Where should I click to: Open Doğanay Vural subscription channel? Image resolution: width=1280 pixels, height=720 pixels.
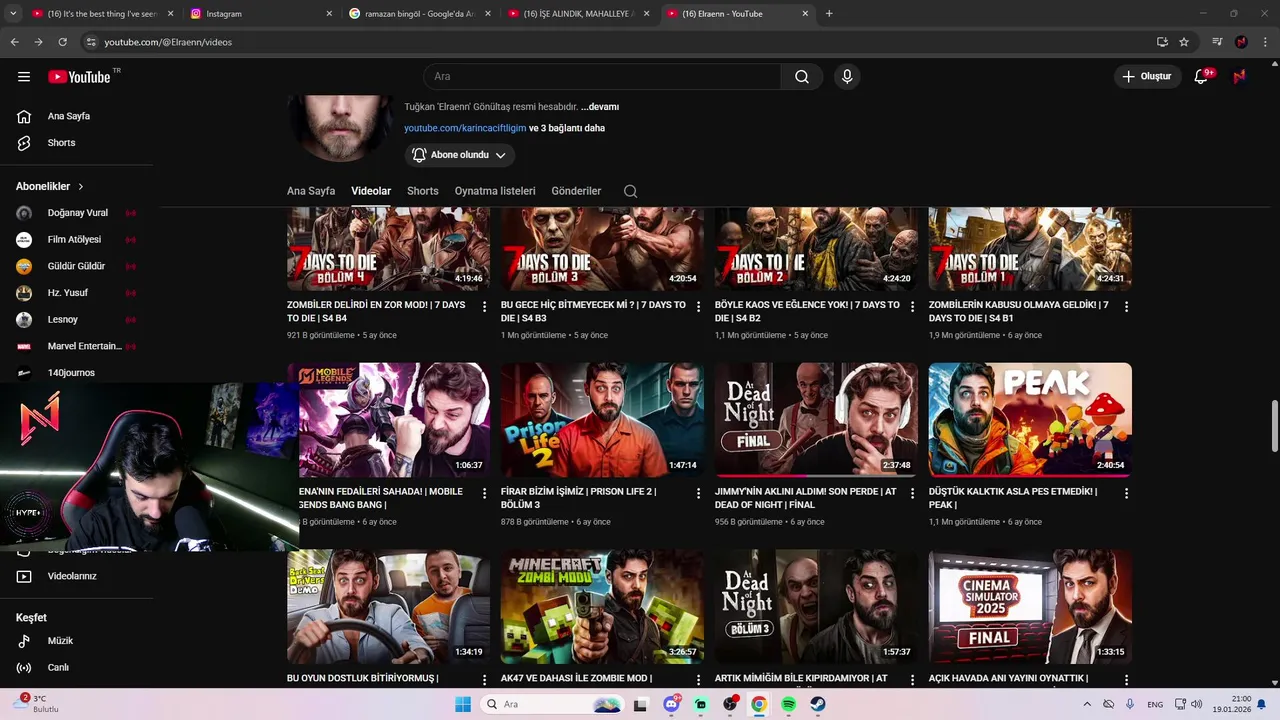[76, 213]
